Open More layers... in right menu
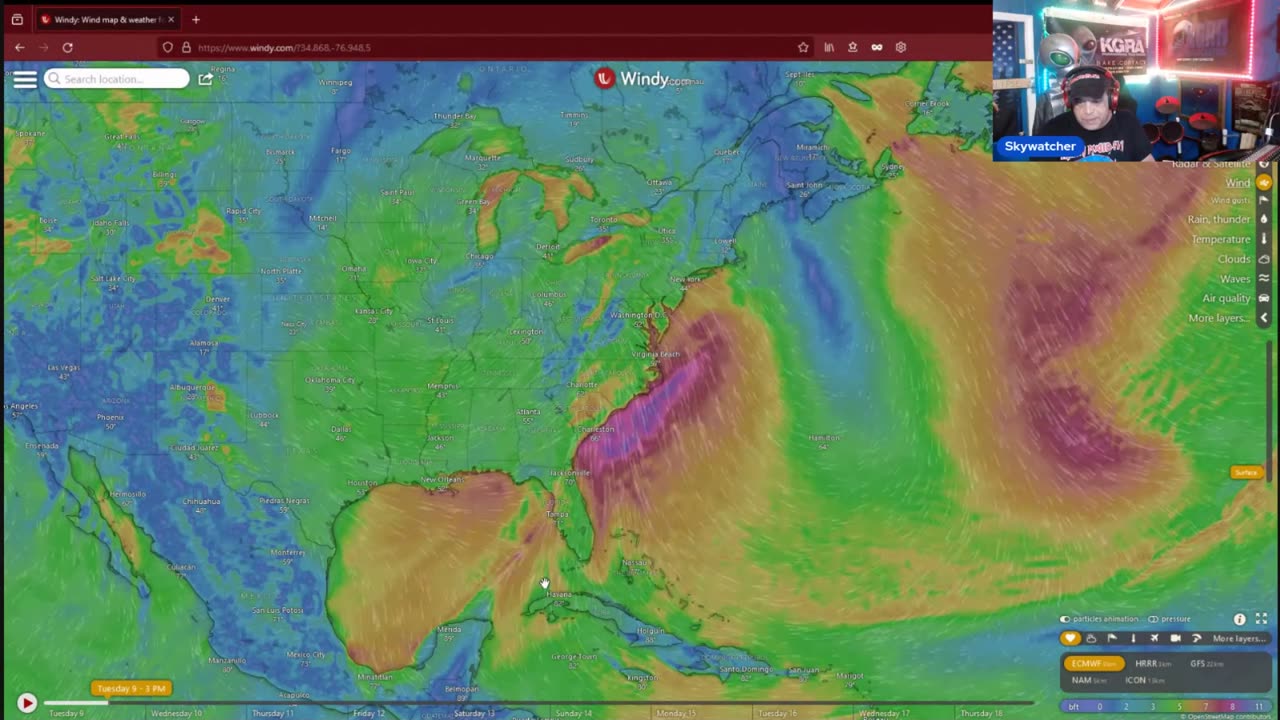Viewport: 1280px width, 720px height. click(x=1219, y=318)
